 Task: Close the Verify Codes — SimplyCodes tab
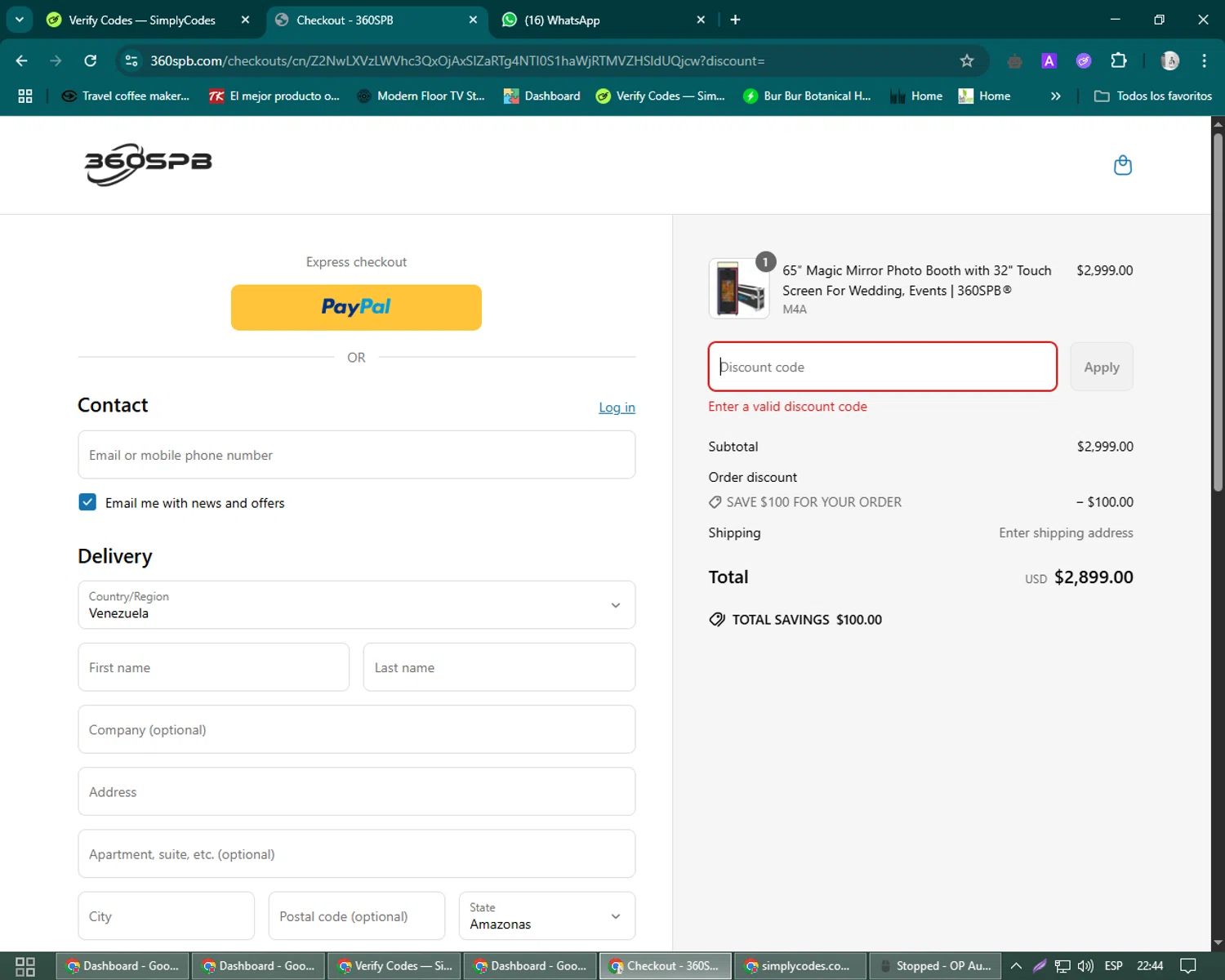click(x=245, y=20)
